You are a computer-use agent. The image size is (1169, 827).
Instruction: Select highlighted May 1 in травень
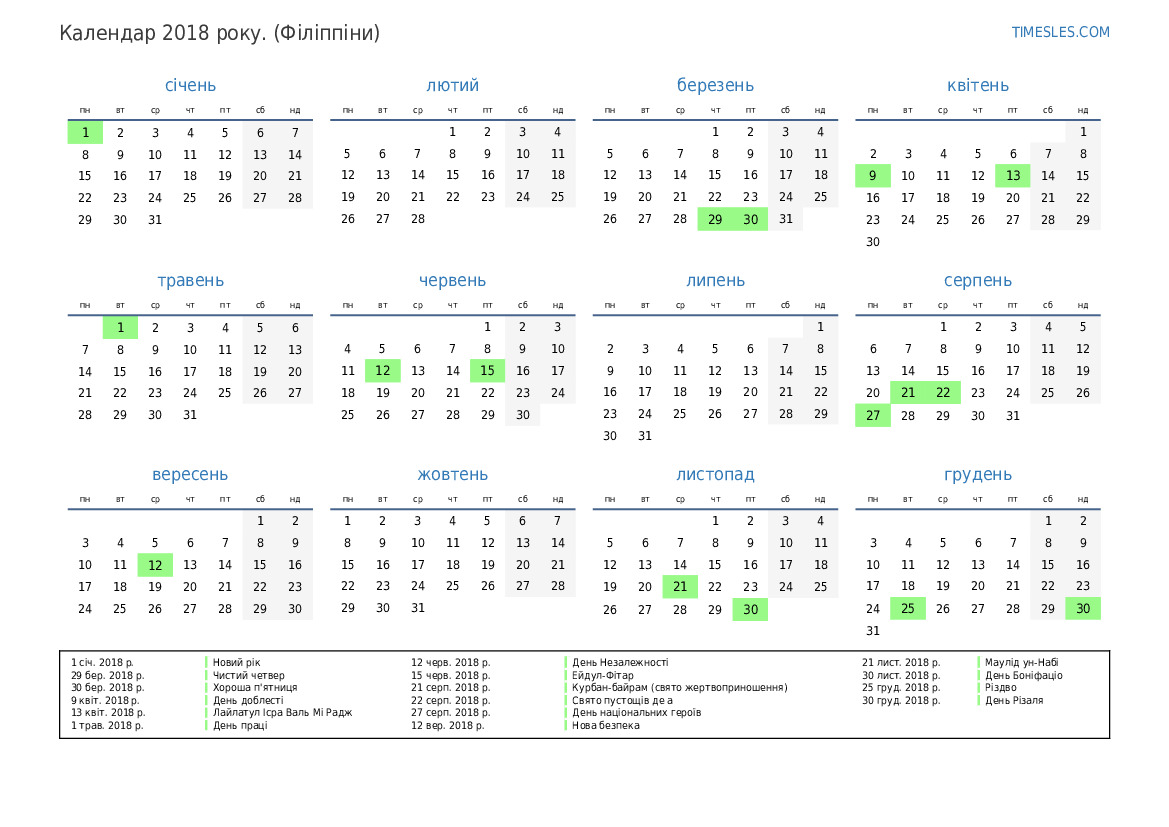point(120,327)
